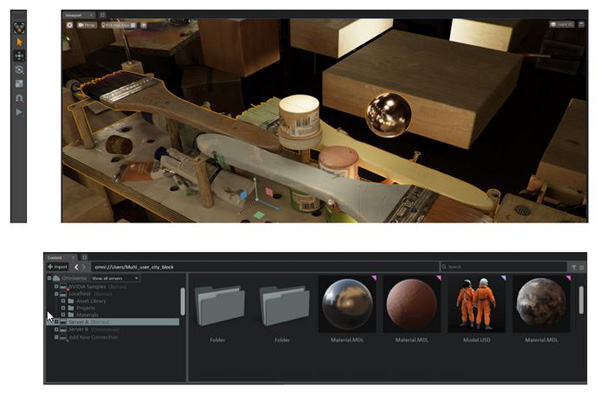The height and width of the screenshot is (394, 600).
Task: Go forward with the right chevron
Action: [84, 267]
